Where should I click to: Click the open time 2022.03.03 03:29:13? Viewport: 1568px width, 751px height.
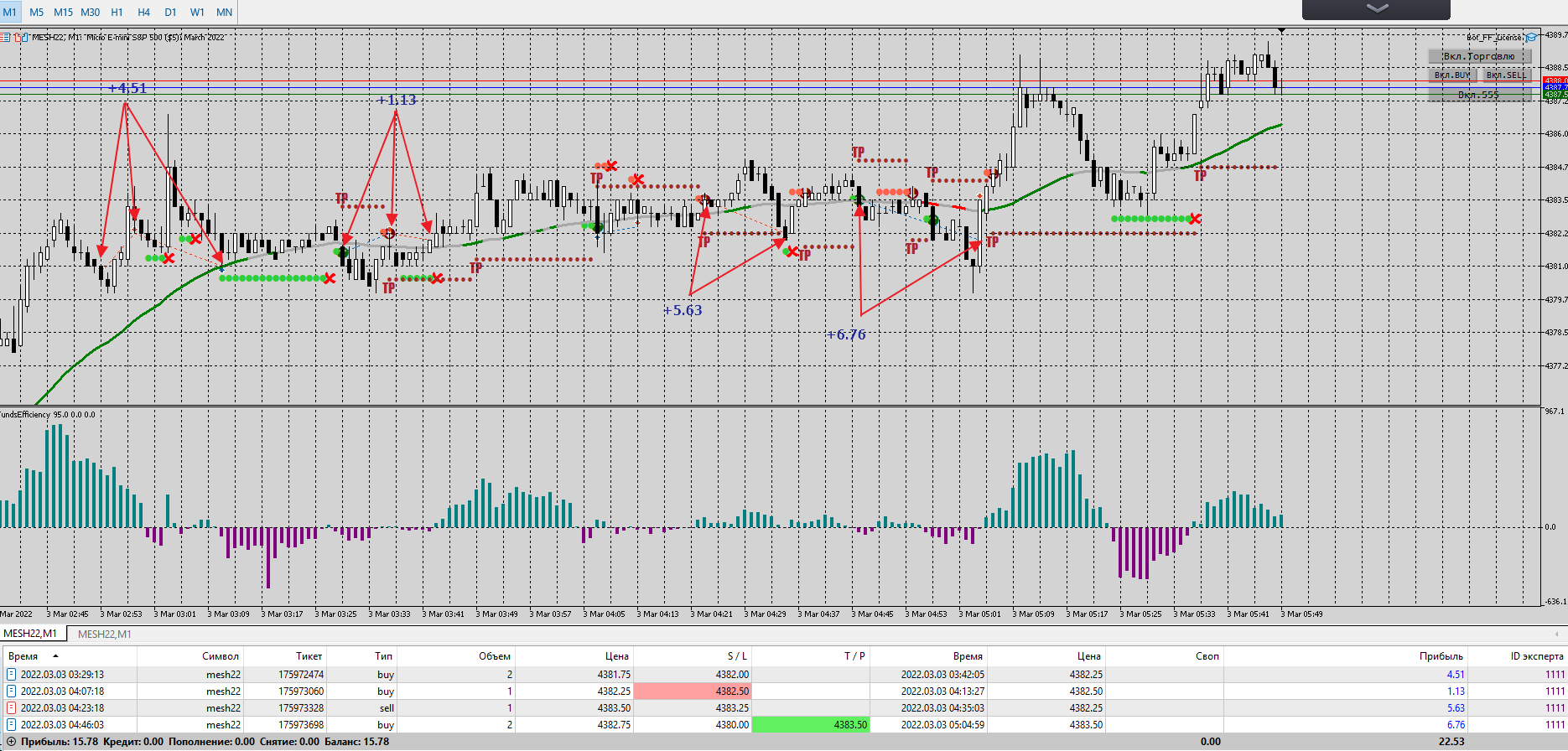click(62, 675)
